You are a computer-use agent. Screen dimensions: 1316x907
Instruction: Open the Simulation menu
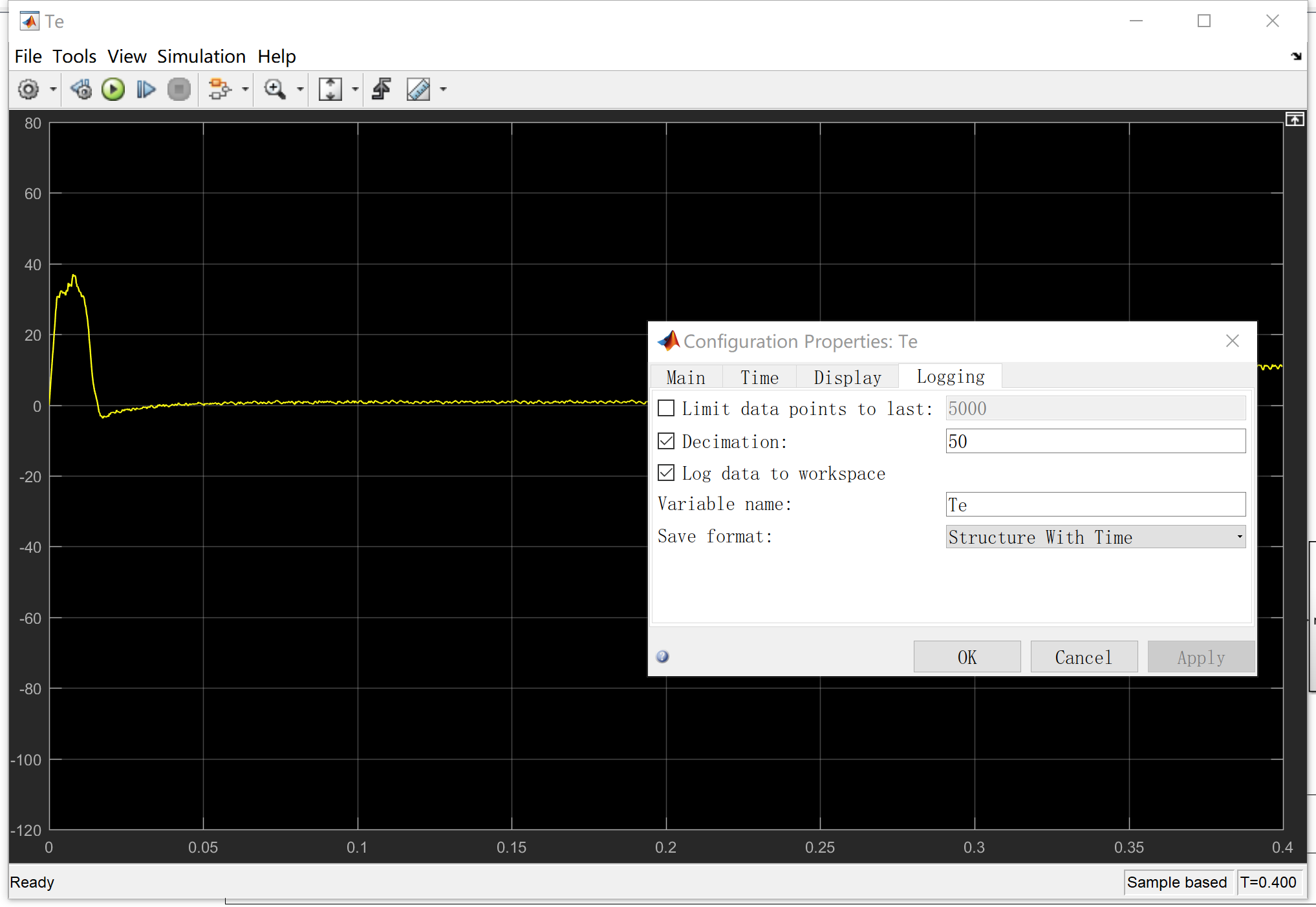pyautogui.click(x=201, y=56)
